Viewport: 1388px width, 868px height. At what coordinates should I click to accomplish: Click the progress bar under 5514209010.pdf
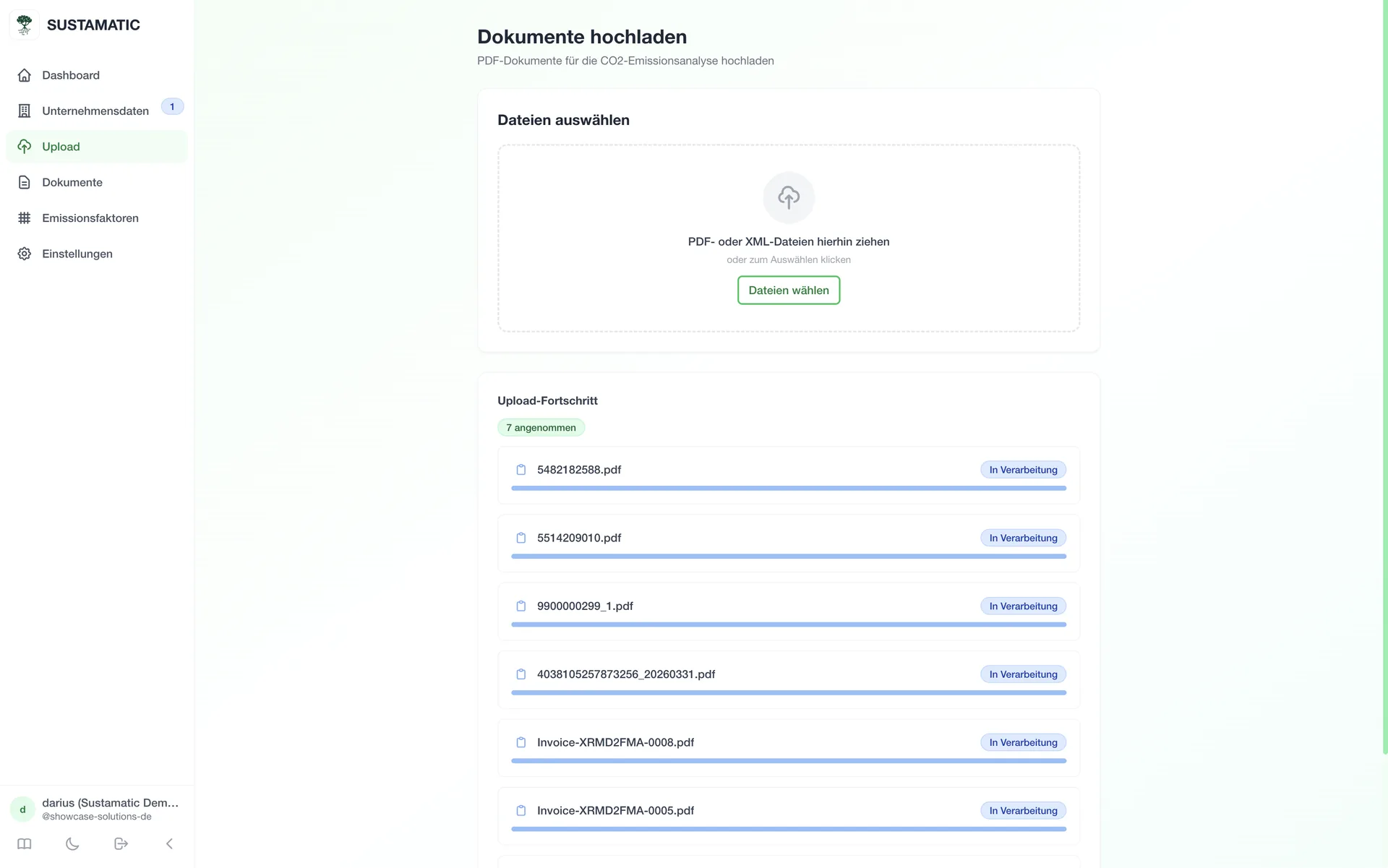point(789,557)
